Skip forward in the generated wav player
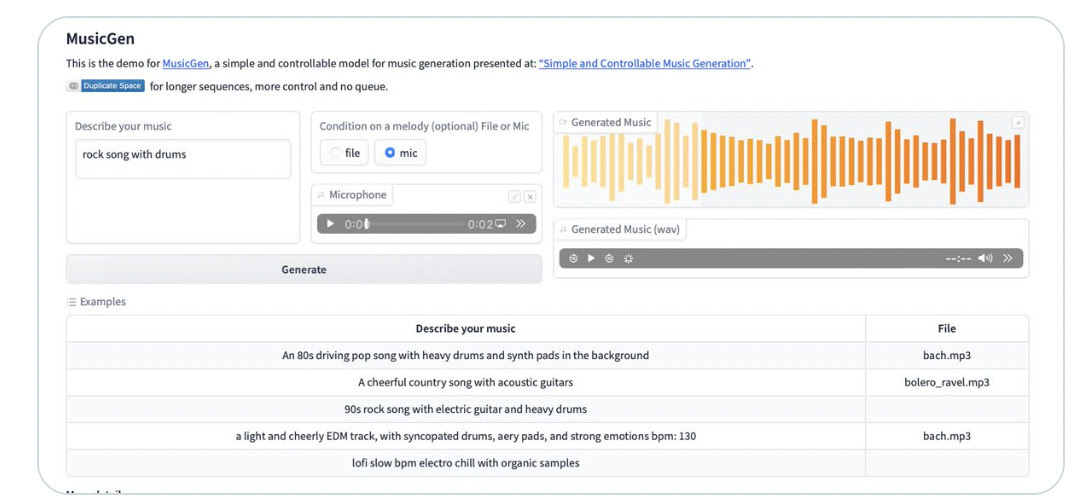This screenshot has width=1082, height=502. (x=609, y=258)
